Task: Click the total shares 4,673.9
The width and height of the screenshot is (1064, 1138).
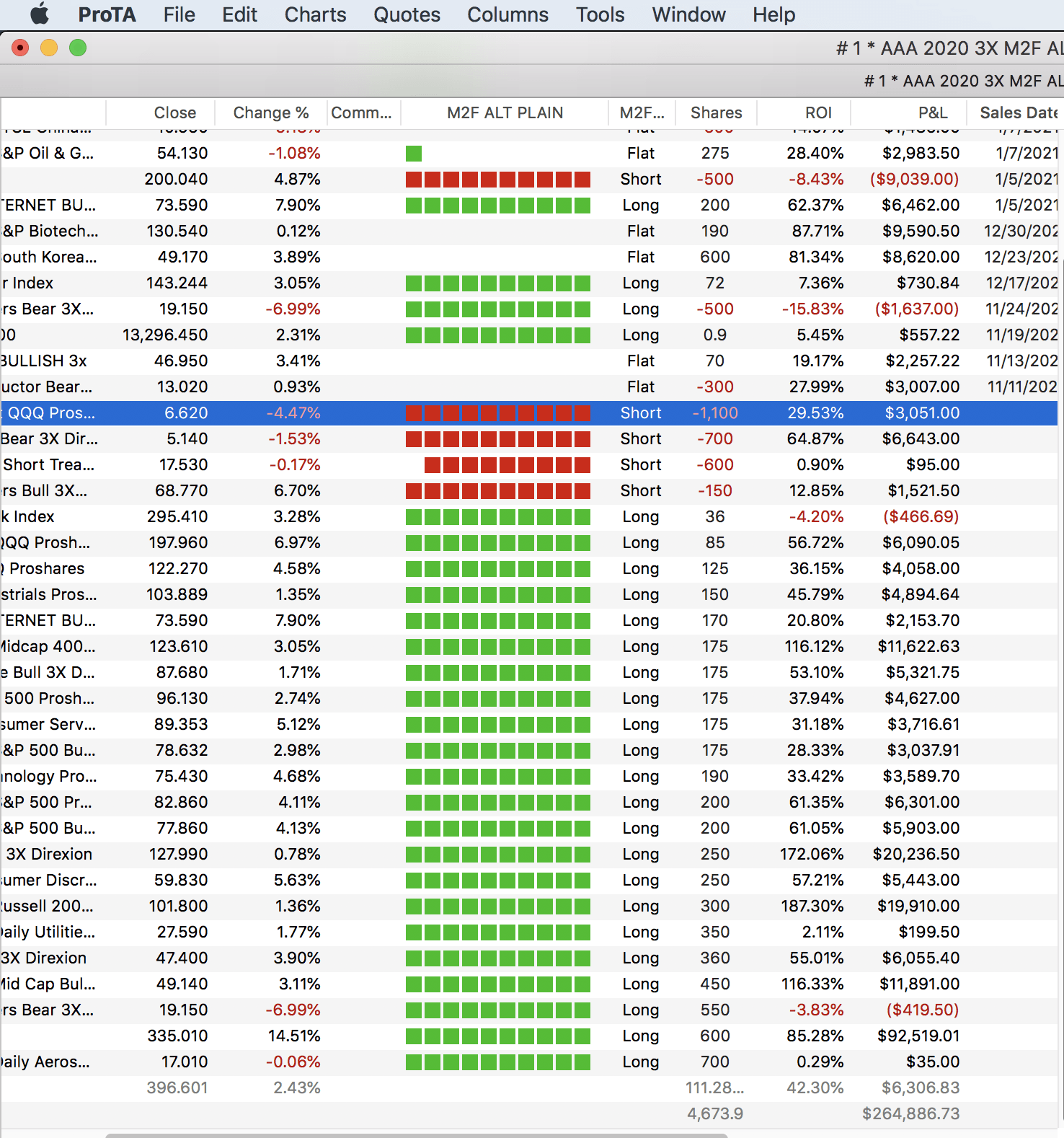Action: coord(715,1114)
